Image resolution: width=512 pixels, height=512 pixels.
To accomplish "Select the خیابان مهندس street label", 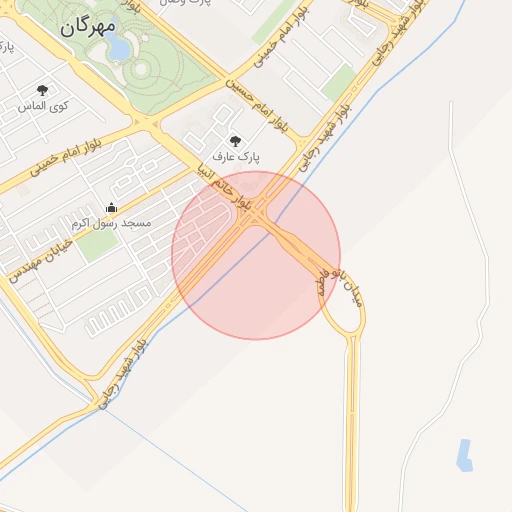I will pos(40,261).
